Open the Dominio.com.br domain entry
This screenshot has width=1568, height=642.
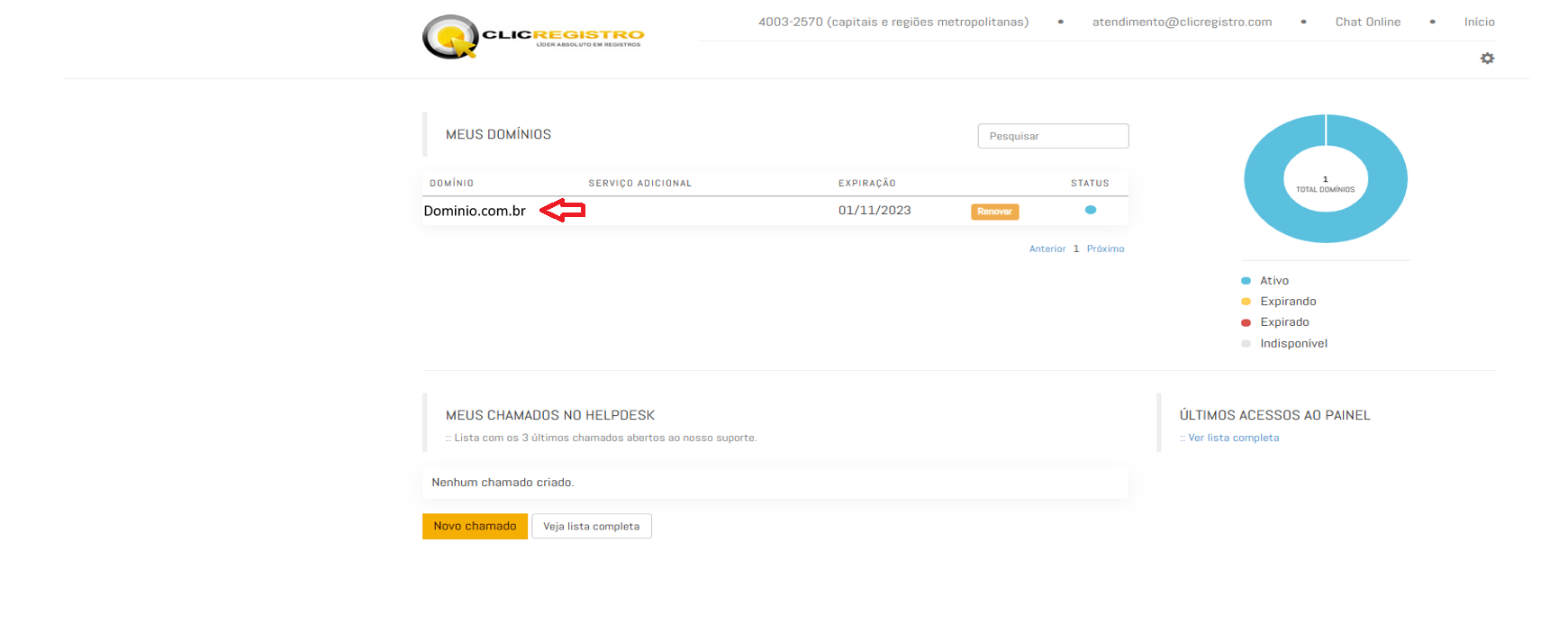(475, 211)
